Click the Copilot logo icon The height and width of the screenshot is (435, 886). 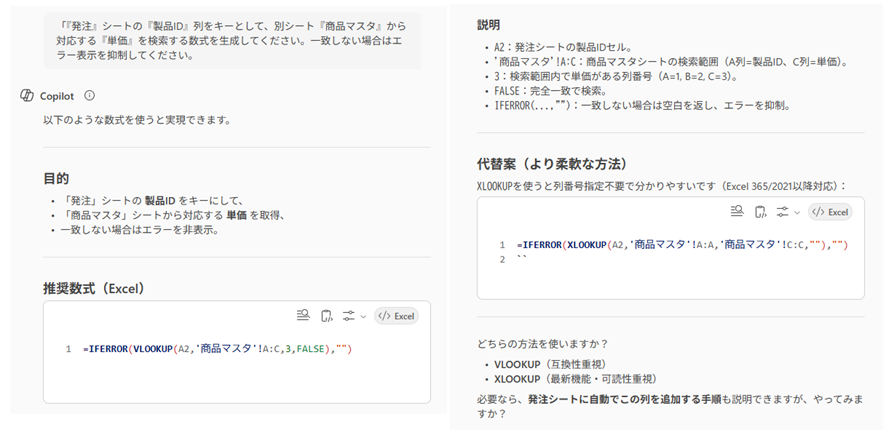click(27, 95)
